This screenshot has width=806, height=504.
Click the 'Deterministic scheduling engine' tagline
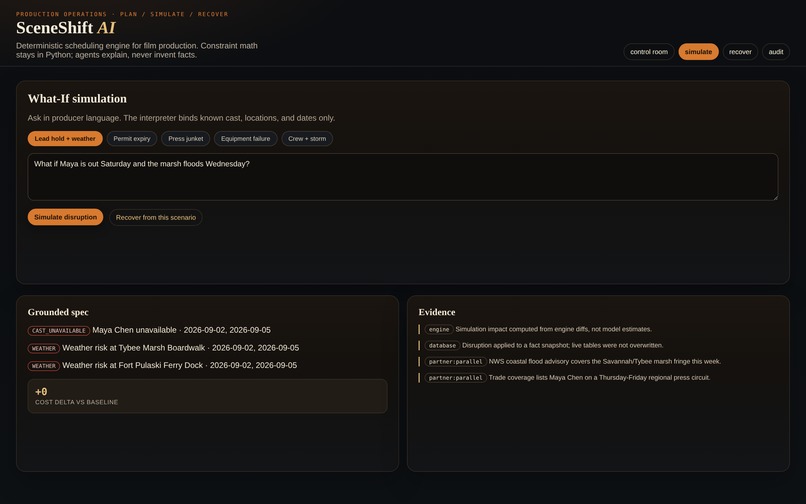(137, 50)
